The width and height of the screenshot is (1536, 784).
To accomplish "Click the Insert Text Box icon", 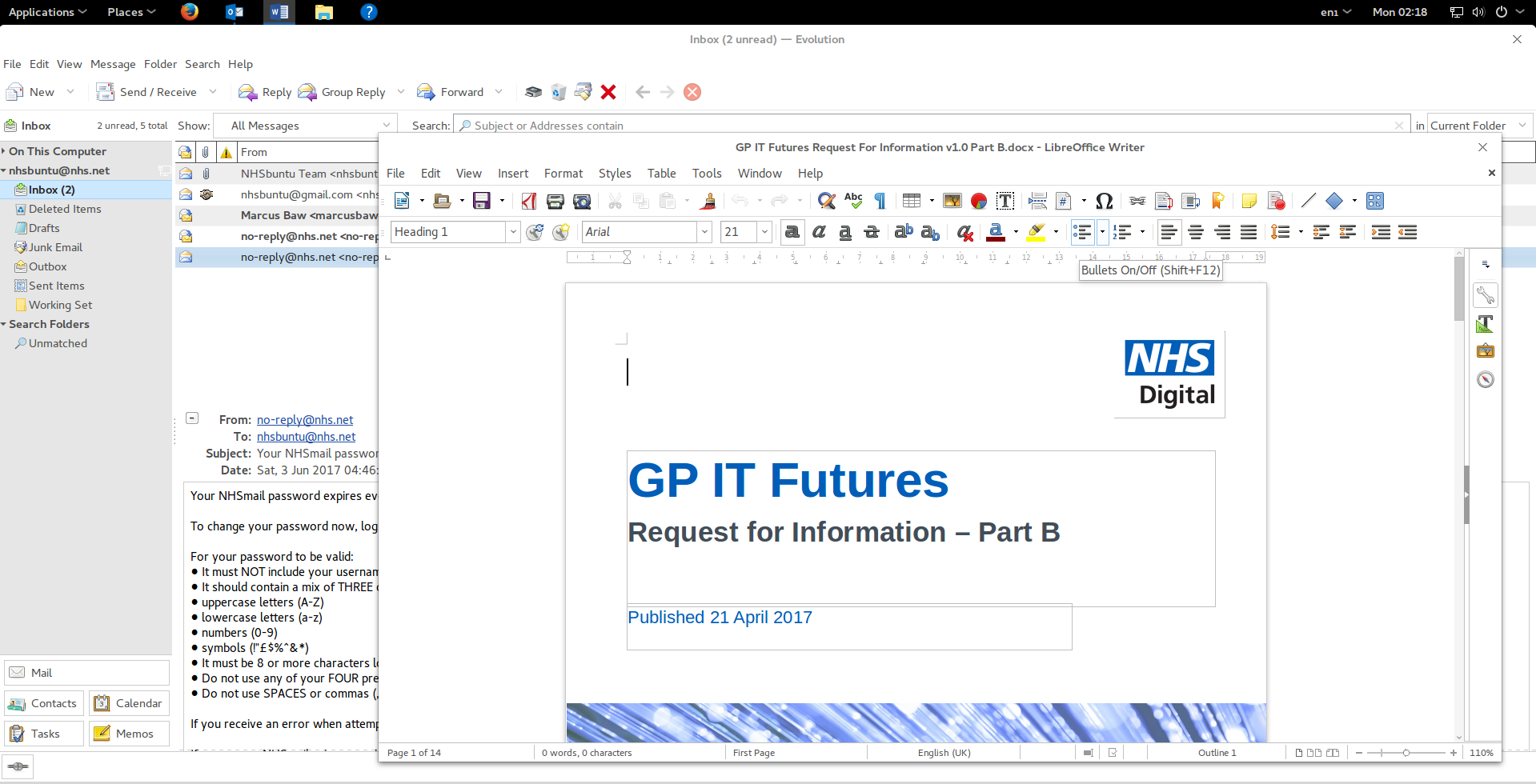I will coord(1005,201).
